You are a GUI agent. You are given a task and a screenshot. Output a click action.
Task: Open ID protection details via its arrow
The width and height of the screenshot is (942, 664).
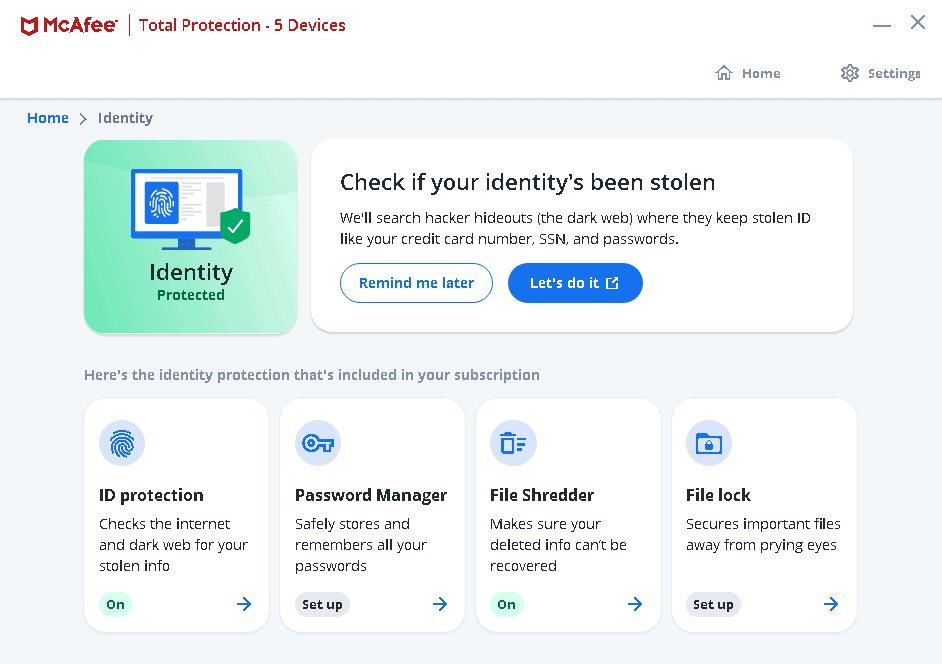[243, 604]
